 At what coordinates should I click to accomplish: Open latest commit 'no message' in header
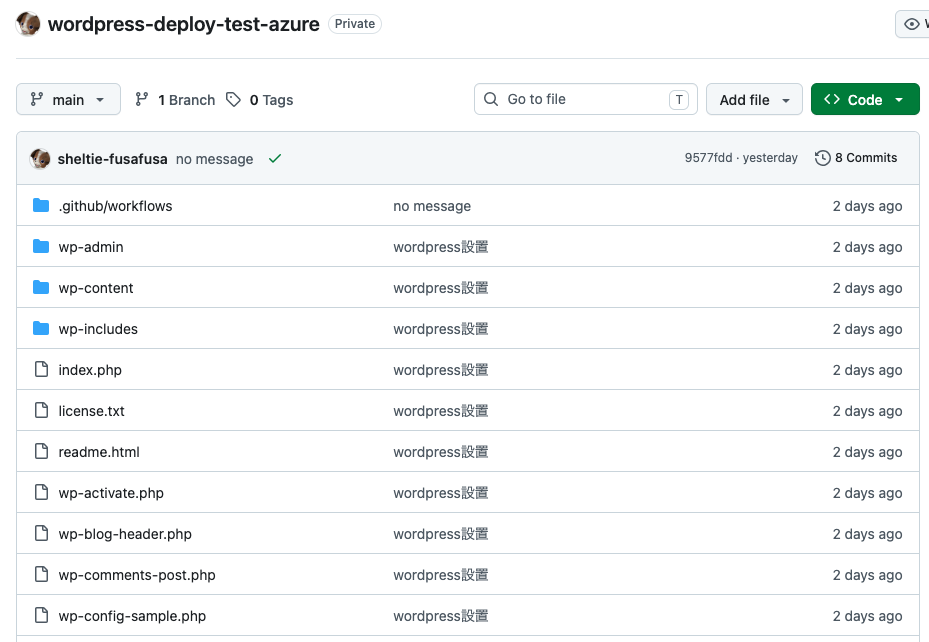coord(214,159)
